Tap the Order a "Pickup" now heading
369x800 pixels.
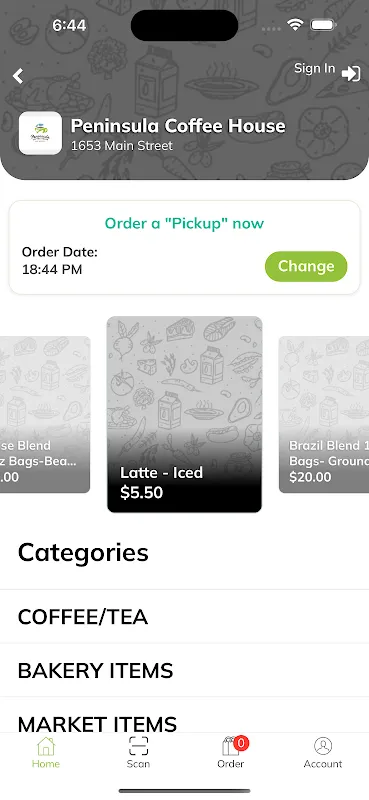(184, 223)
